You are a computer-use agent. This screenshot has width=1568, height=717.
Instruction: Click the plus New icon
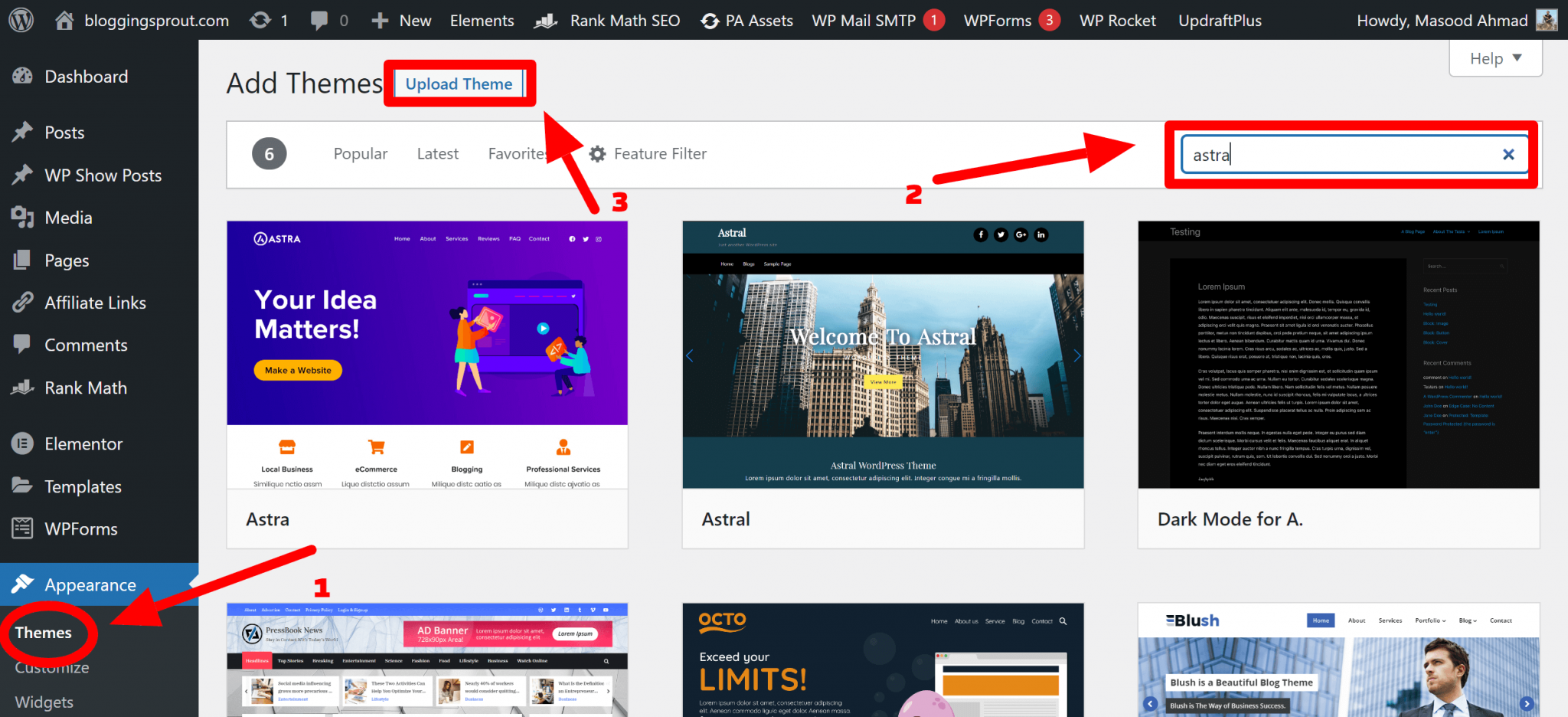[380, 21]
